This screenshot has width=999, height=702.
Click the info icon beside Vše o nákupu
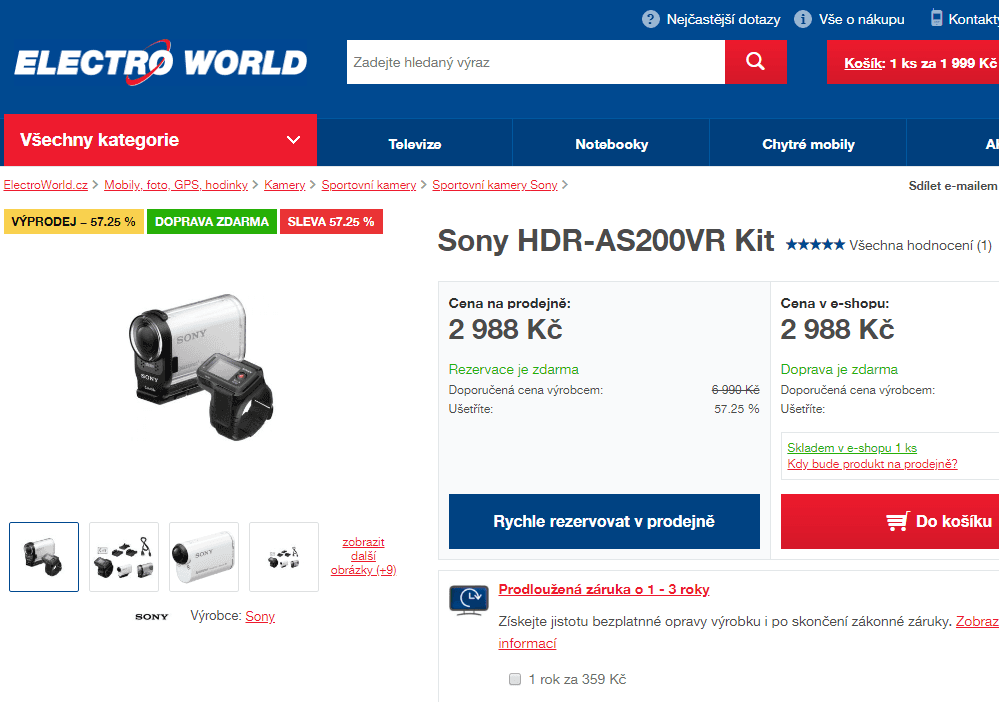coord(803,19)
